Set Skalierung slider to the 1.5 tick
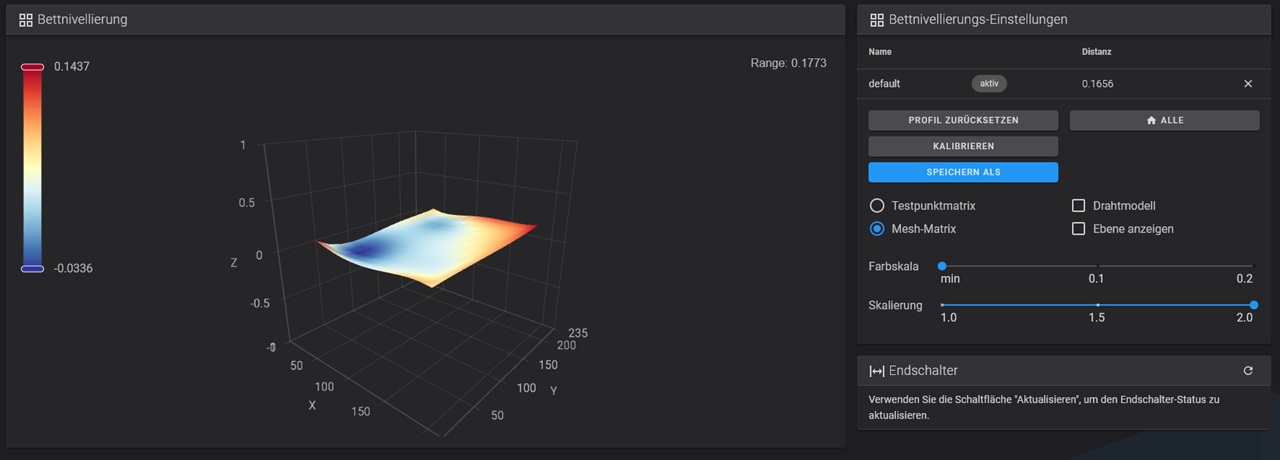This screenshot has width=1280, height=460. pos(1098,305)
